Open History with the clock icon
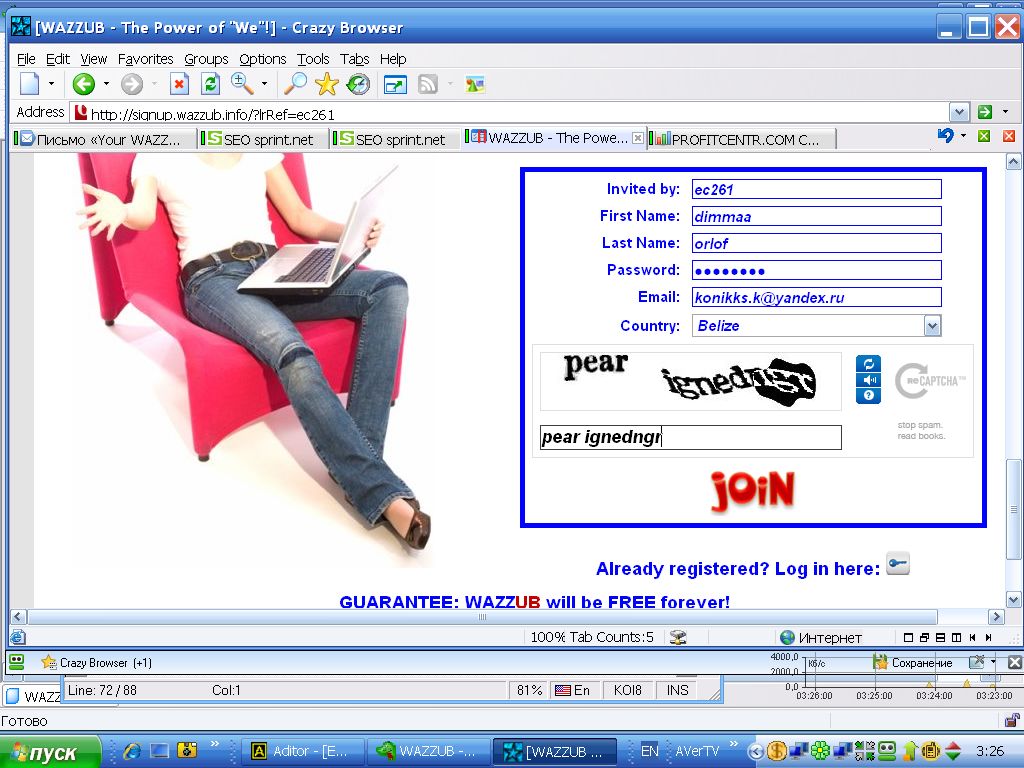The image size is (1024, 768). coord(358,84)
